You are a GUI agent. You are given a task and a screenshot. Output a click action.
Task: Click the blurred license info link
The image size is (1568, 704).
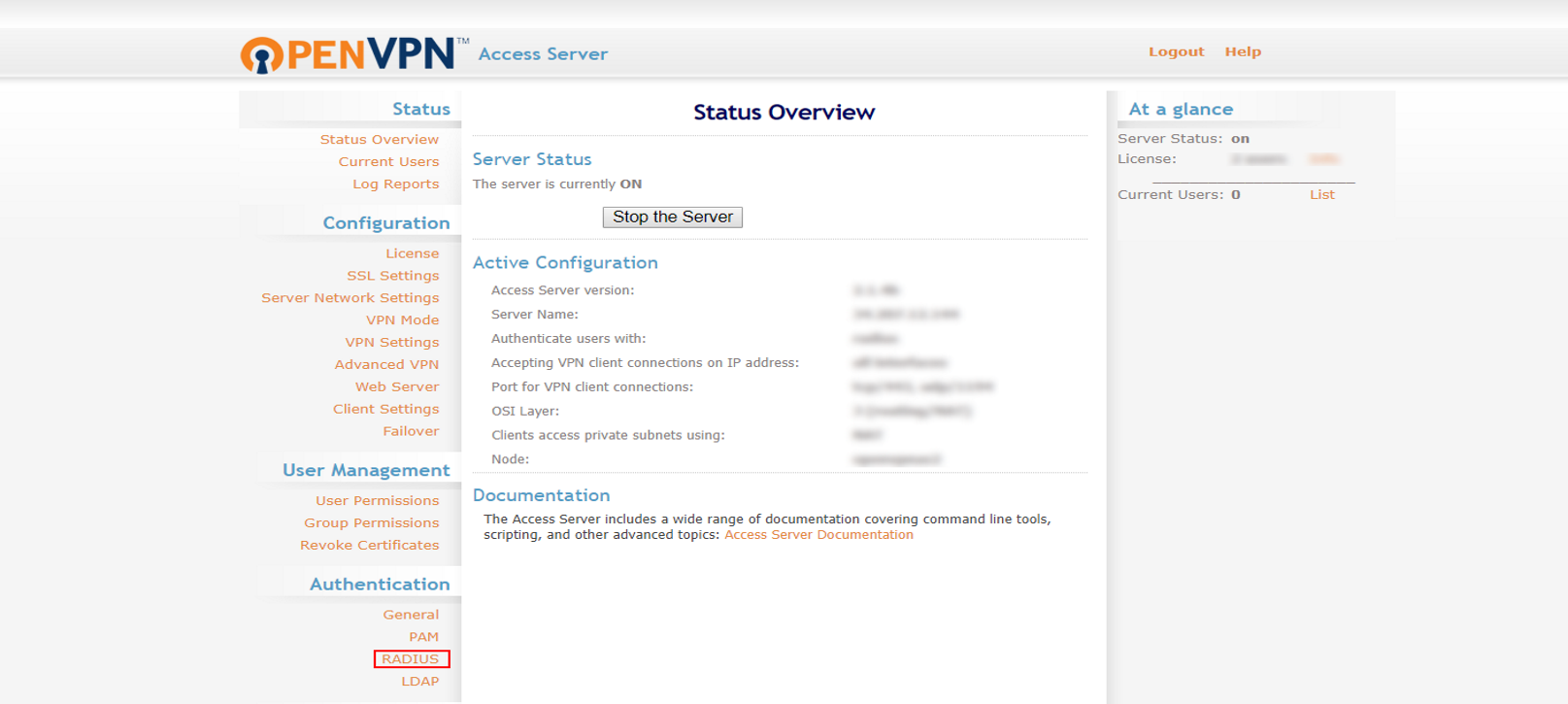coord(1323,159)
